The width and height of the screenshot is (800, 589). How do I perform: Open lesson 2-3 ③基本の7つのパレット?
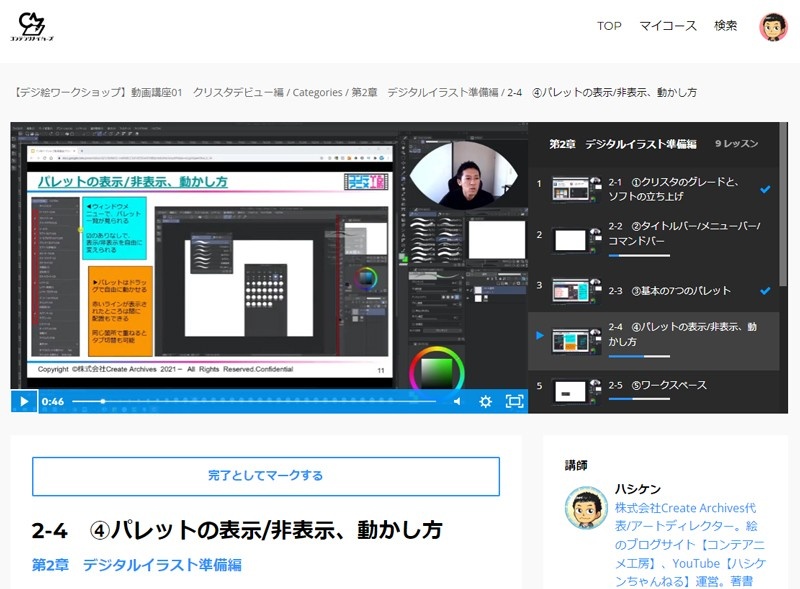click(654, 290)
